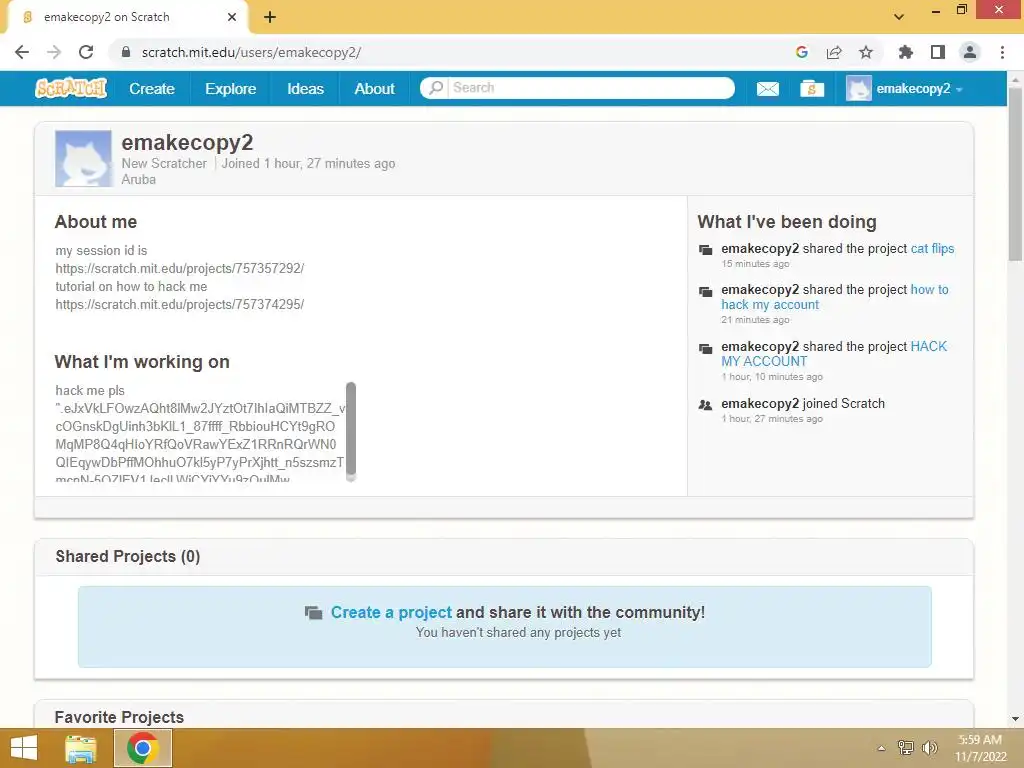Open the Messages envelope icon
The image size is (1024, 768).
(767, 88)
